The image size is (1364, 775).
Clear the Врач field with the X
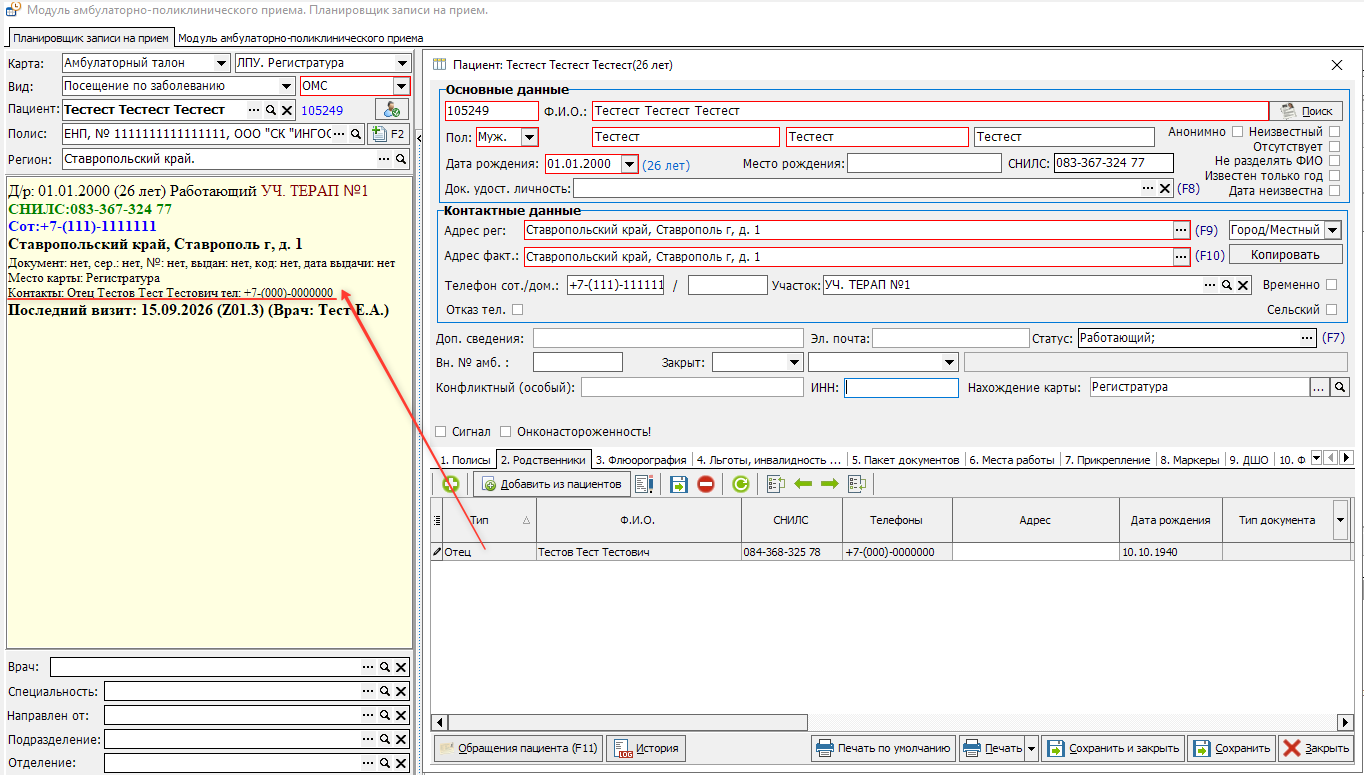401,667
